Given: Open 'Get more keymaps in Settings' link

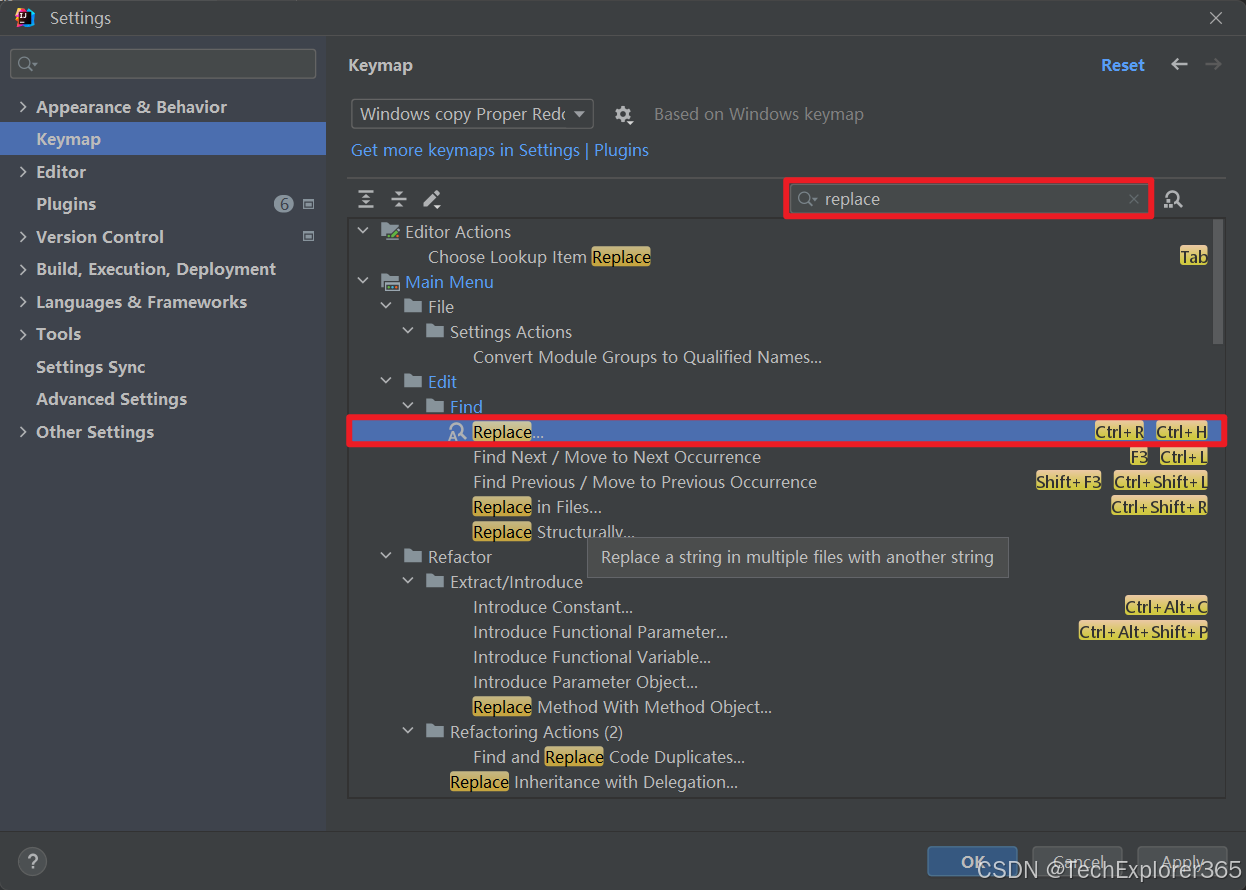Looking at the screenshot, I should [465, 150].
